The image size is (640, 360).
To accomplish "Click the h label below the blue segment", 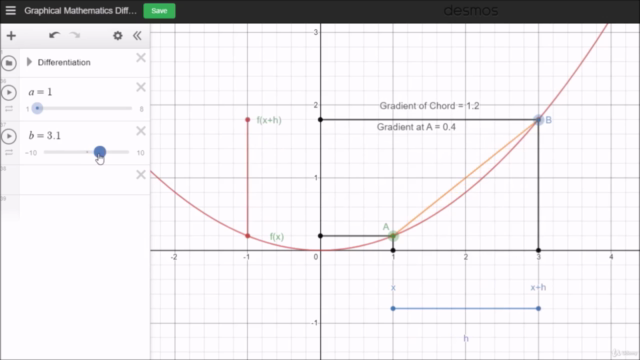I will click(466, 338).
